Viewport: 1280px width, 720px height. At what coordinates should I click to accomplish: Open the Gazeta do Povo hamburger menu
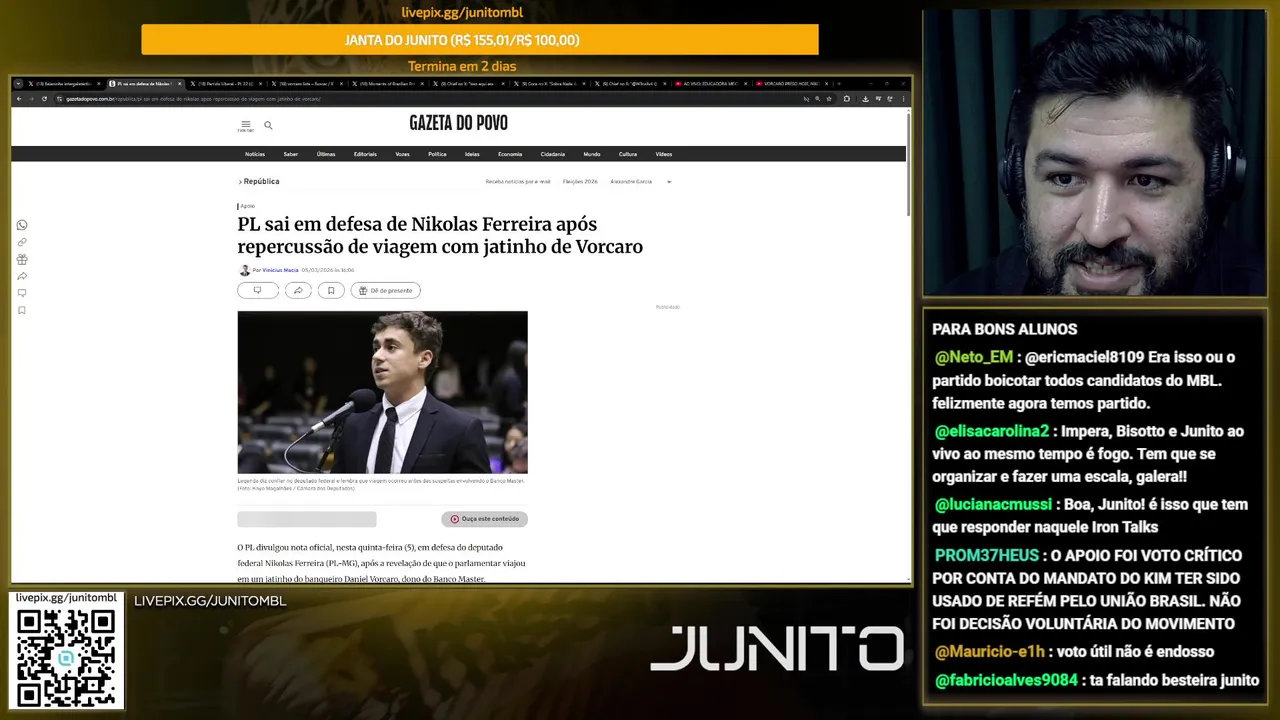(x=245, y=125)
